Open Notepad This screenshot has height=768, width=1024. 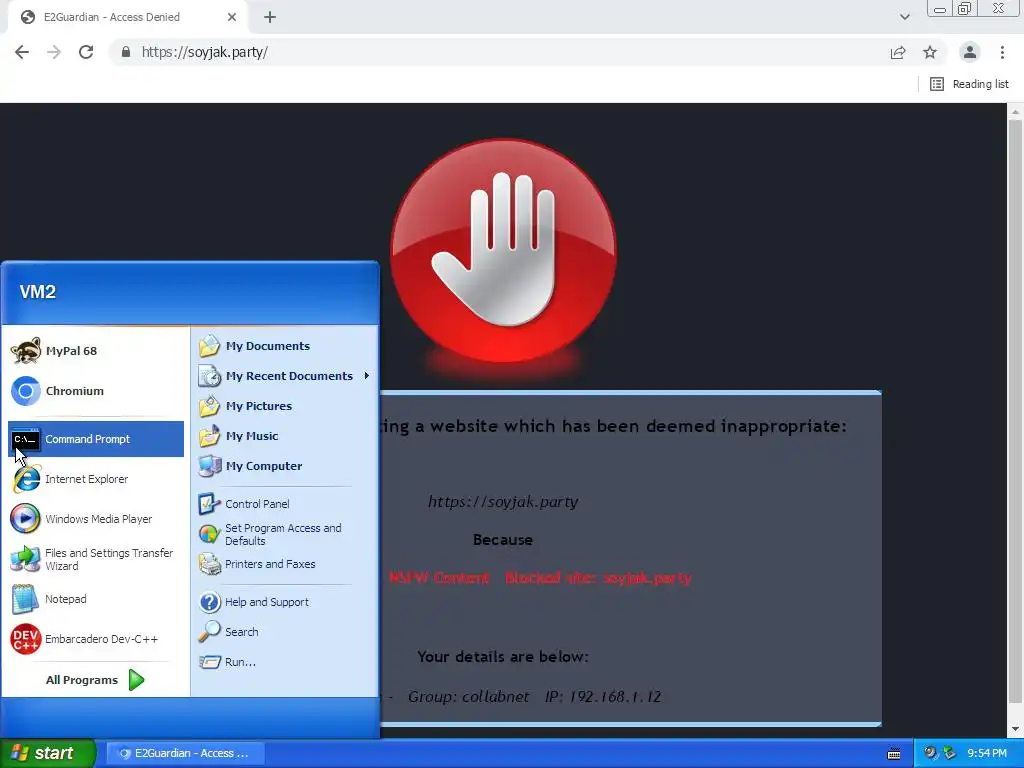(x=95, y=599)
